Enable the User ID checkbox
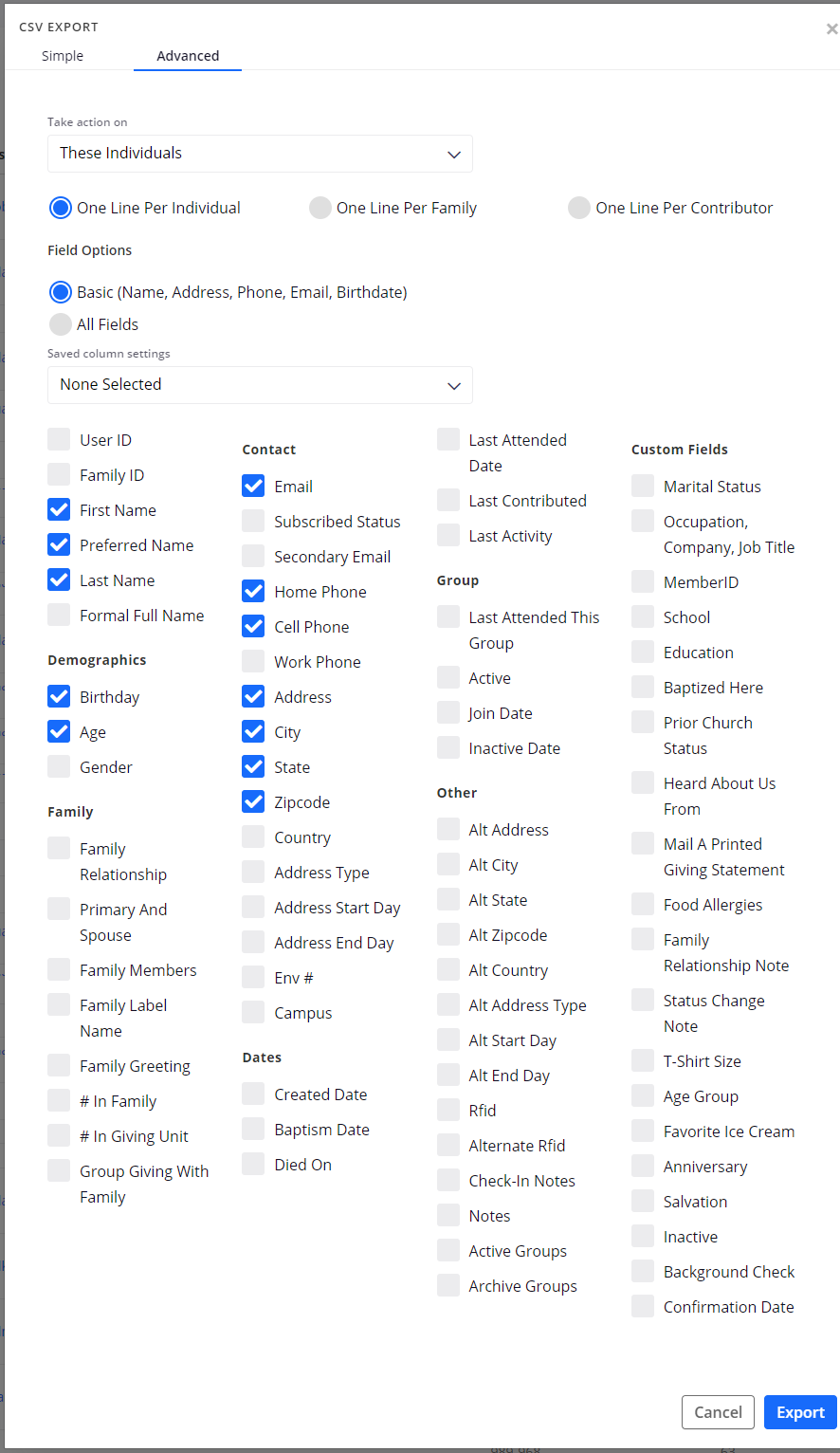The height and width of the screenshot is (1453, 840). point(59,439)
